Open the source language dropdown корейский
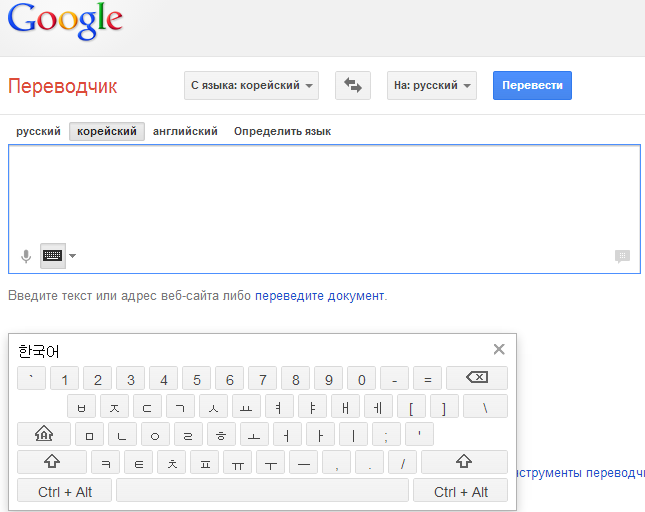645x512 pixels. 251,85
